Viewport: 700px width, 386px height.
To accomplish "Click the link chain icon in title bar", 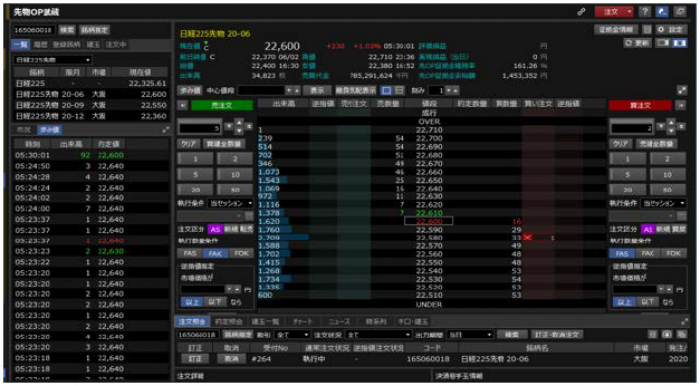I will [581, 12].
